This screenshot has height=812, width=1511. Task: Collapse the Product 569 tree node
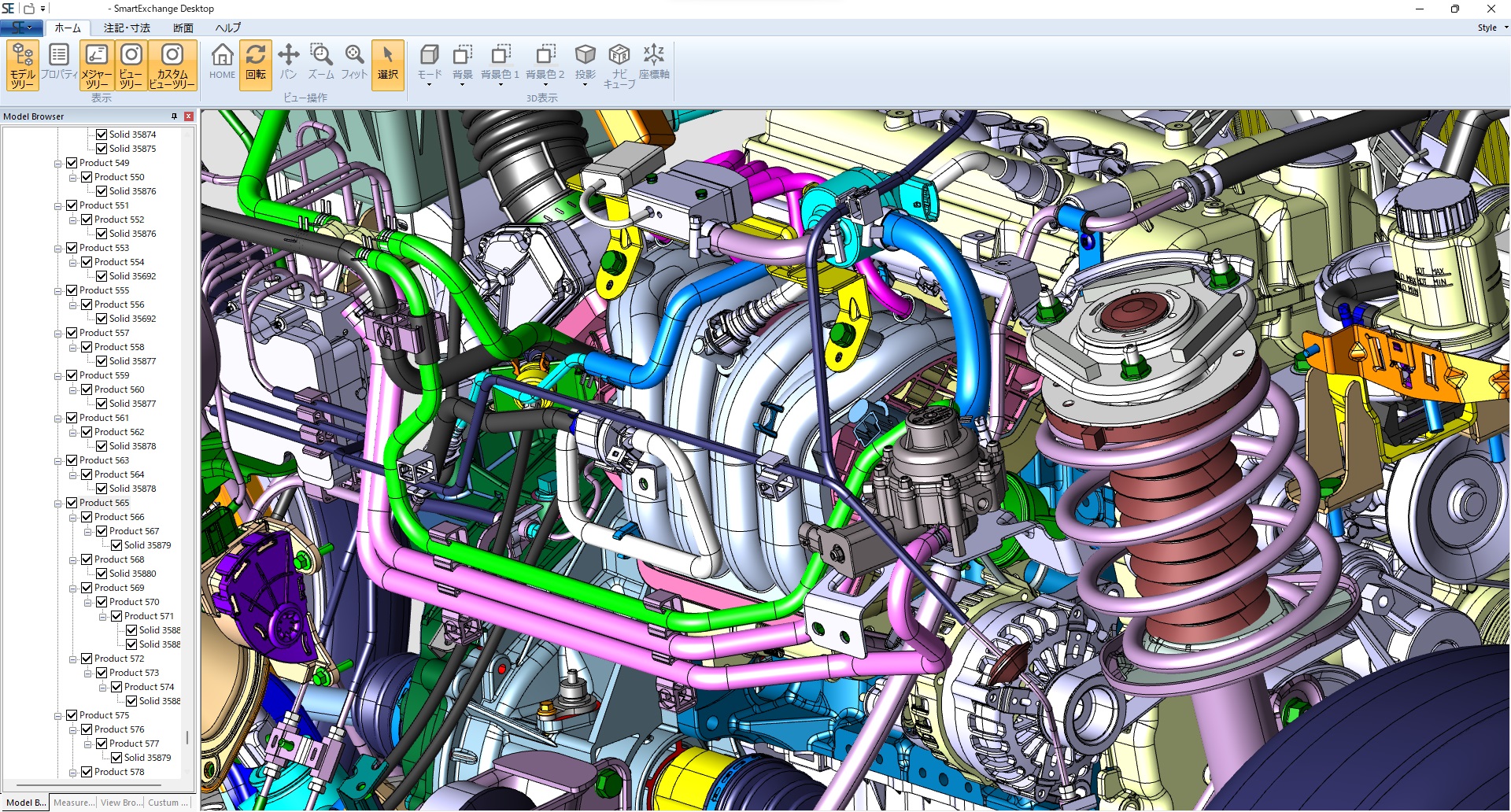pyautogui.click(x=72, y=589)
